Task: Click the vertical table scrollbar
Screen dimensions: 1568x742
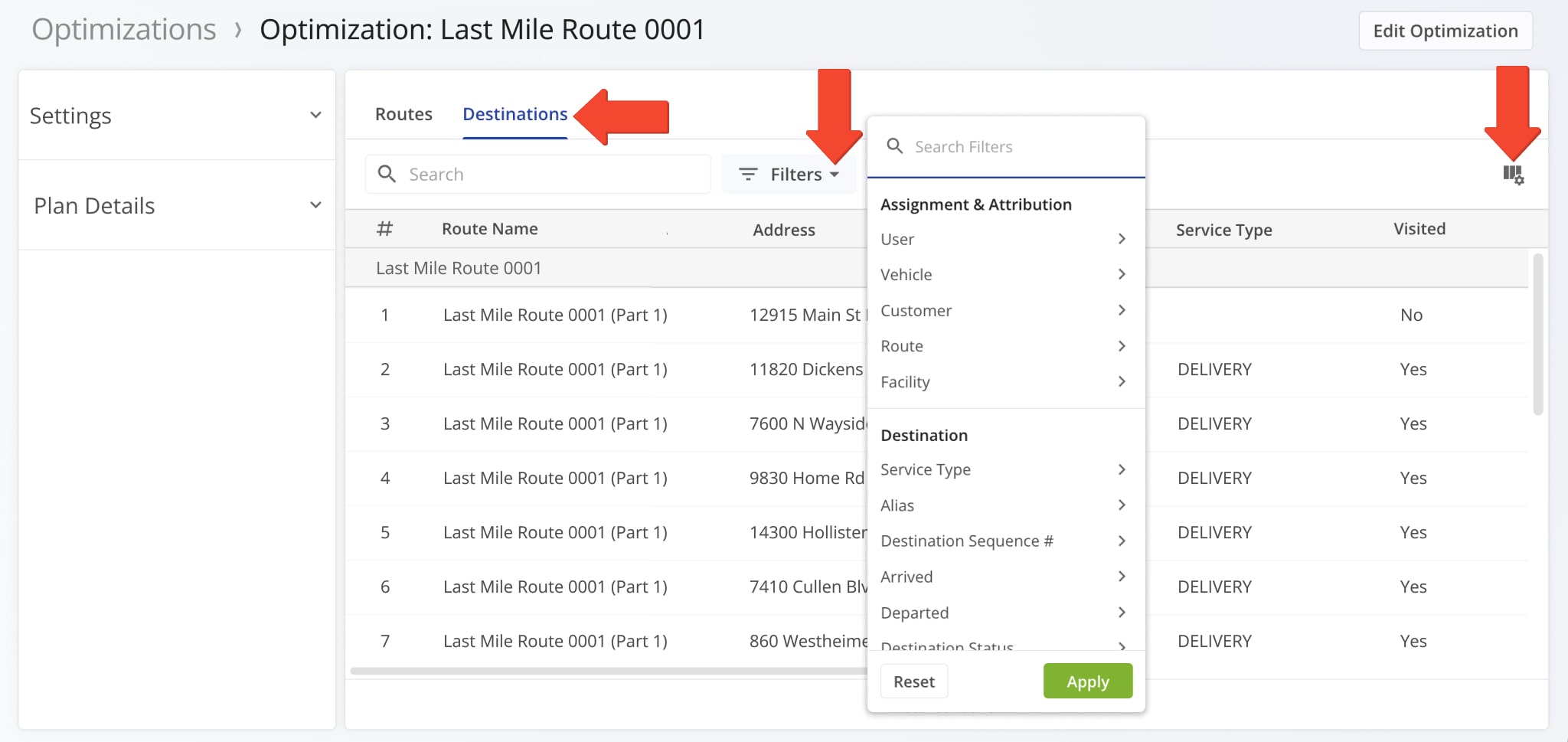Action: (x=1537, y=334)
